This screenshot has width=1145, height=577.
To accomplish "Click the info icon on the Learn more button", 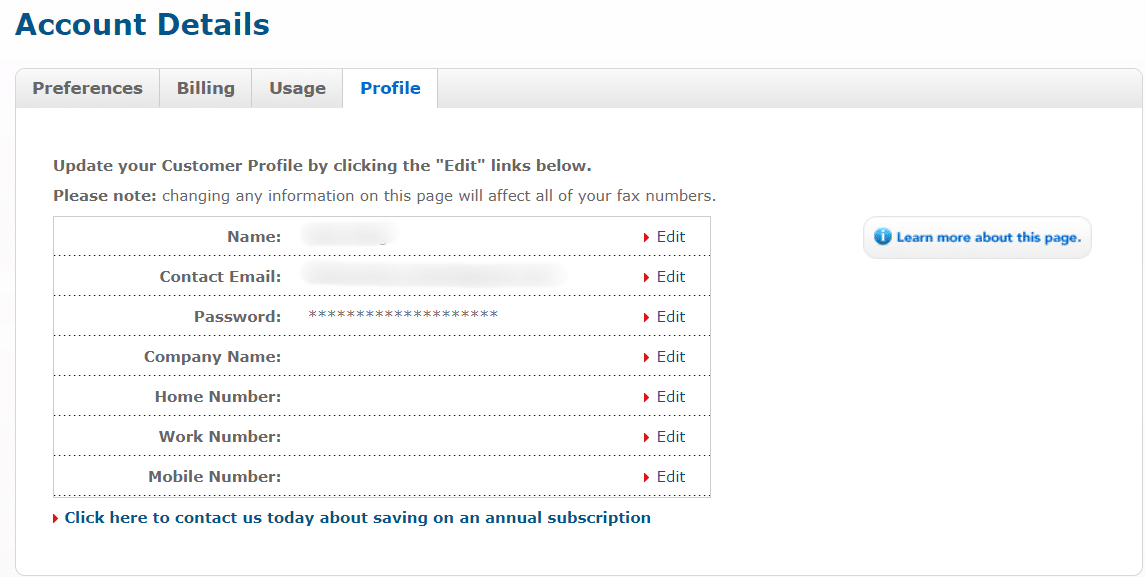I will pyautogui.click(x=885, y=237).
